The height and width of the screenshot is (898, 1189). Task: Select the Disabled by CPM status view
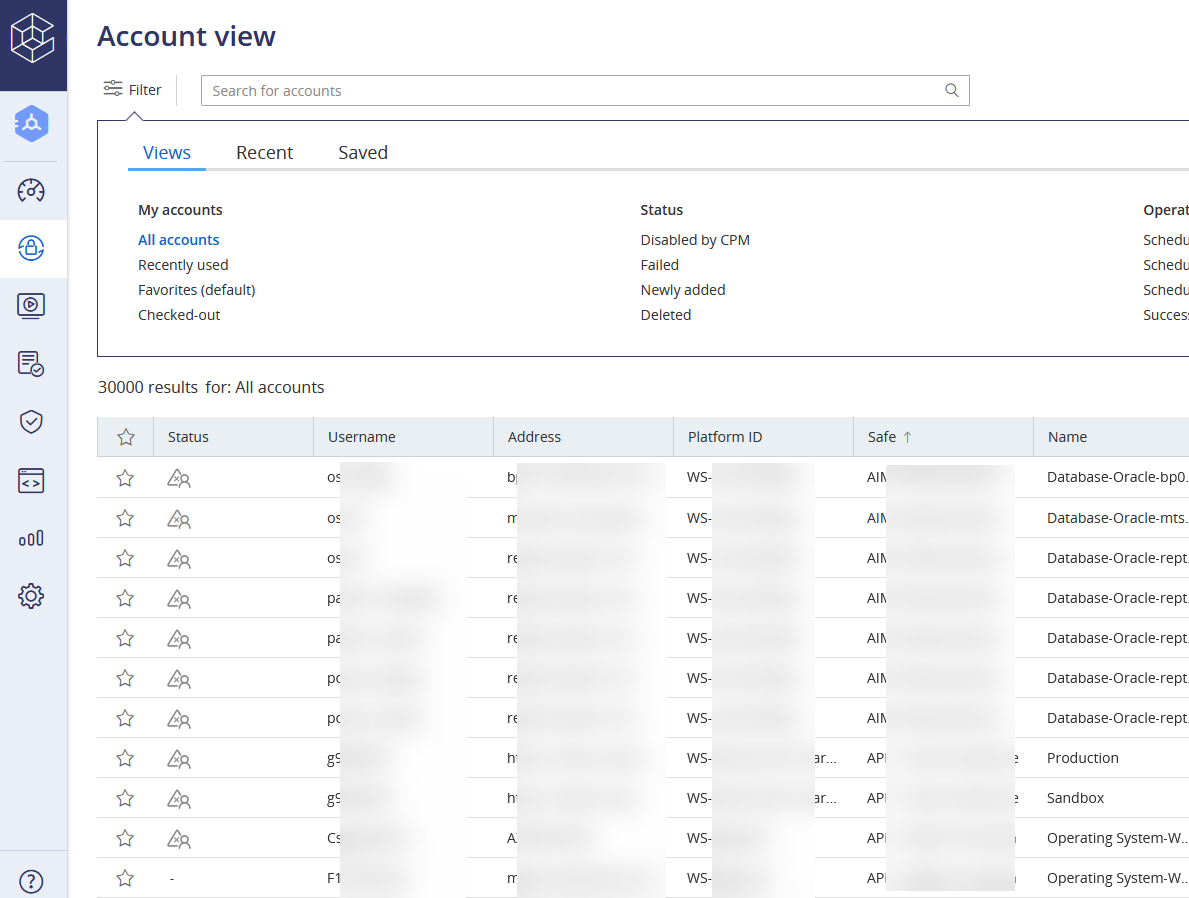(x=695, y=240)
